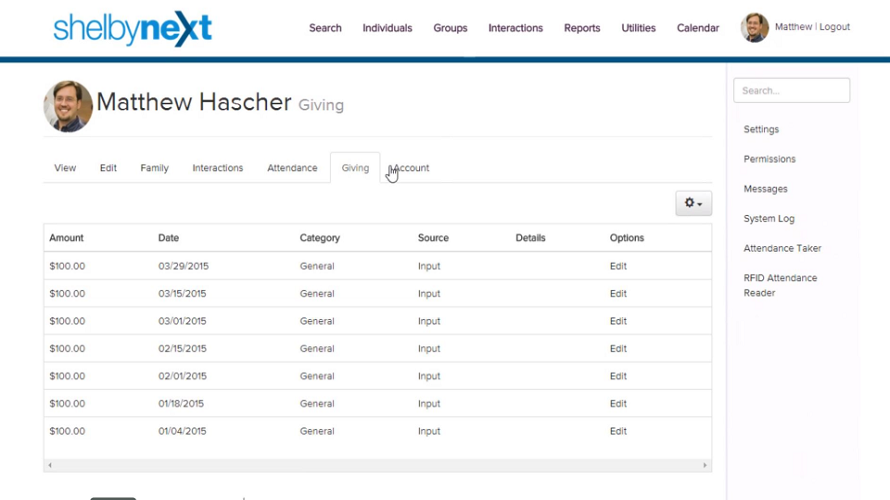Click the left scrollbar arrow
The width and height of the screenshot is (890, 500).
pos(50,465)
